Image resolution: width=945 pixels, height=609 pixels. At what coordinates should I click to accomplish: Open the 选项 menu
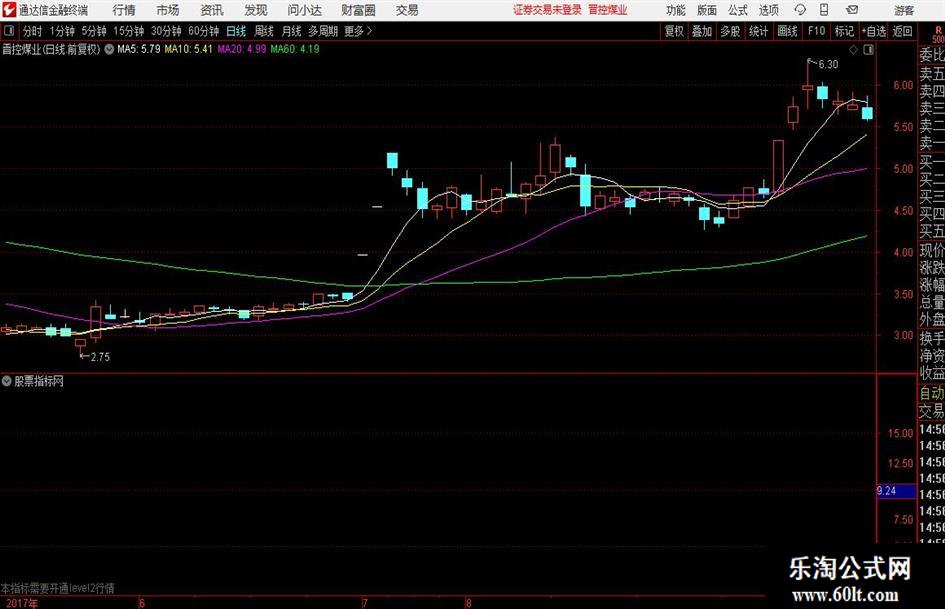point(769,10)
